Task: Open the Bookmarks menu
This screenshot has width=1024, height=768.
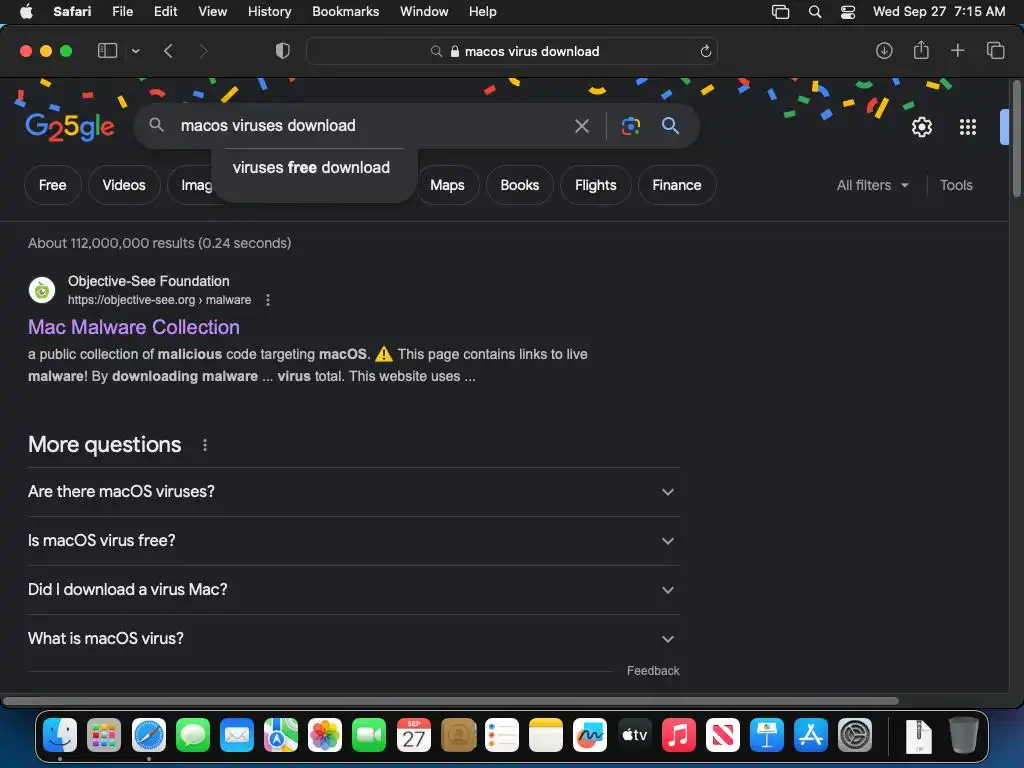Action: pos(345,12)
